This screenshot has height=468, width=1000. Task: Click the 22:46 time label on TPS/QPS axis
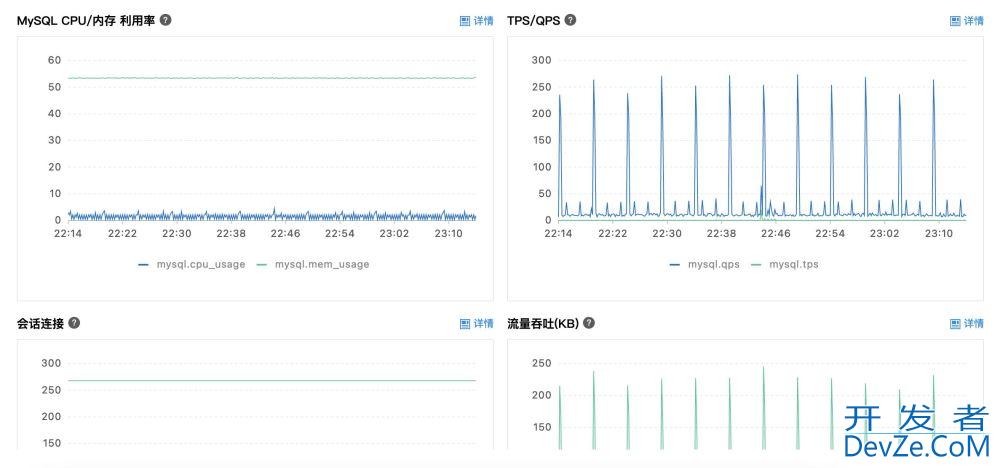pos(775,233)
